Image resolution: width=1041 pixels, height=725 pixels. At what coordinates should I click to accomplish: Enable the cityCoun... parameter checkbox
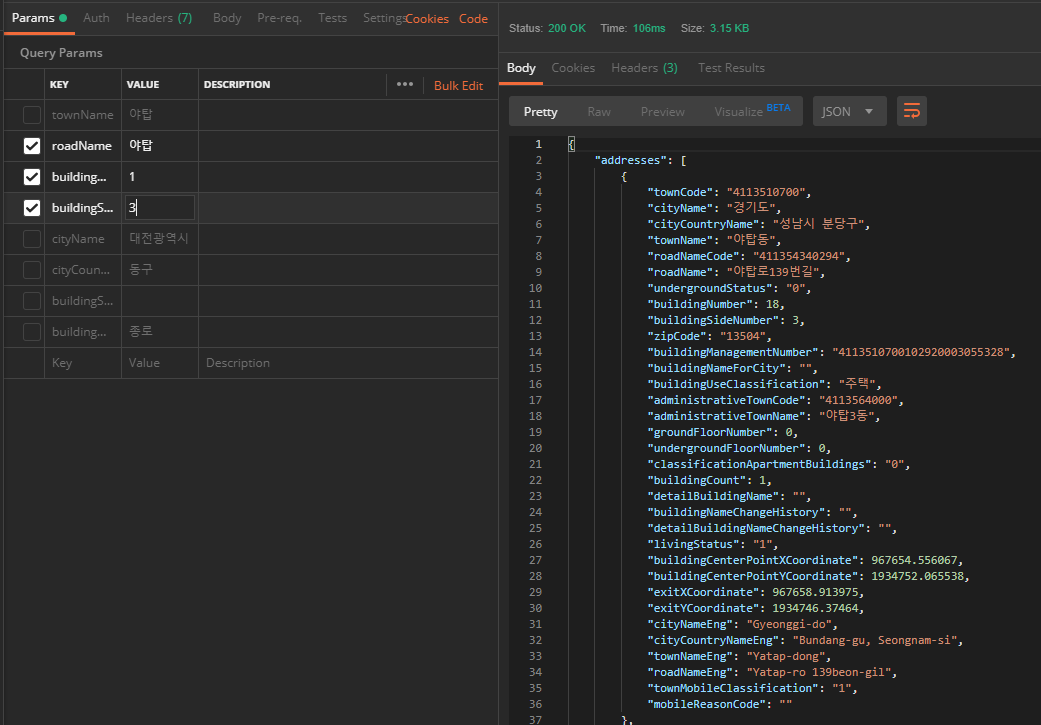(x=32, y=270)
